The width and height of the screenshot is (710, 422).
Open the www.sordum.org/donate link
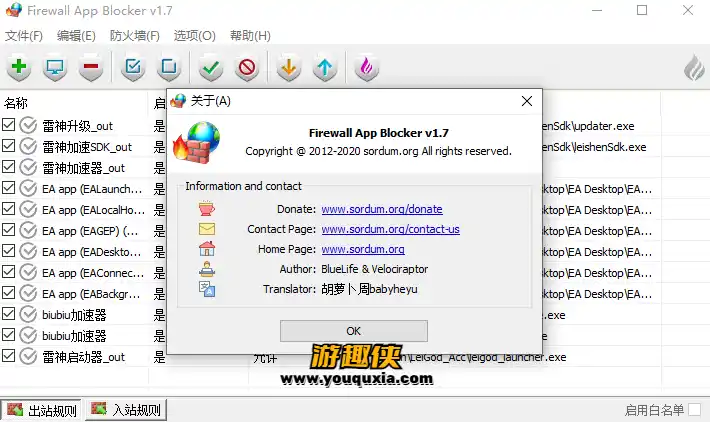382,209
